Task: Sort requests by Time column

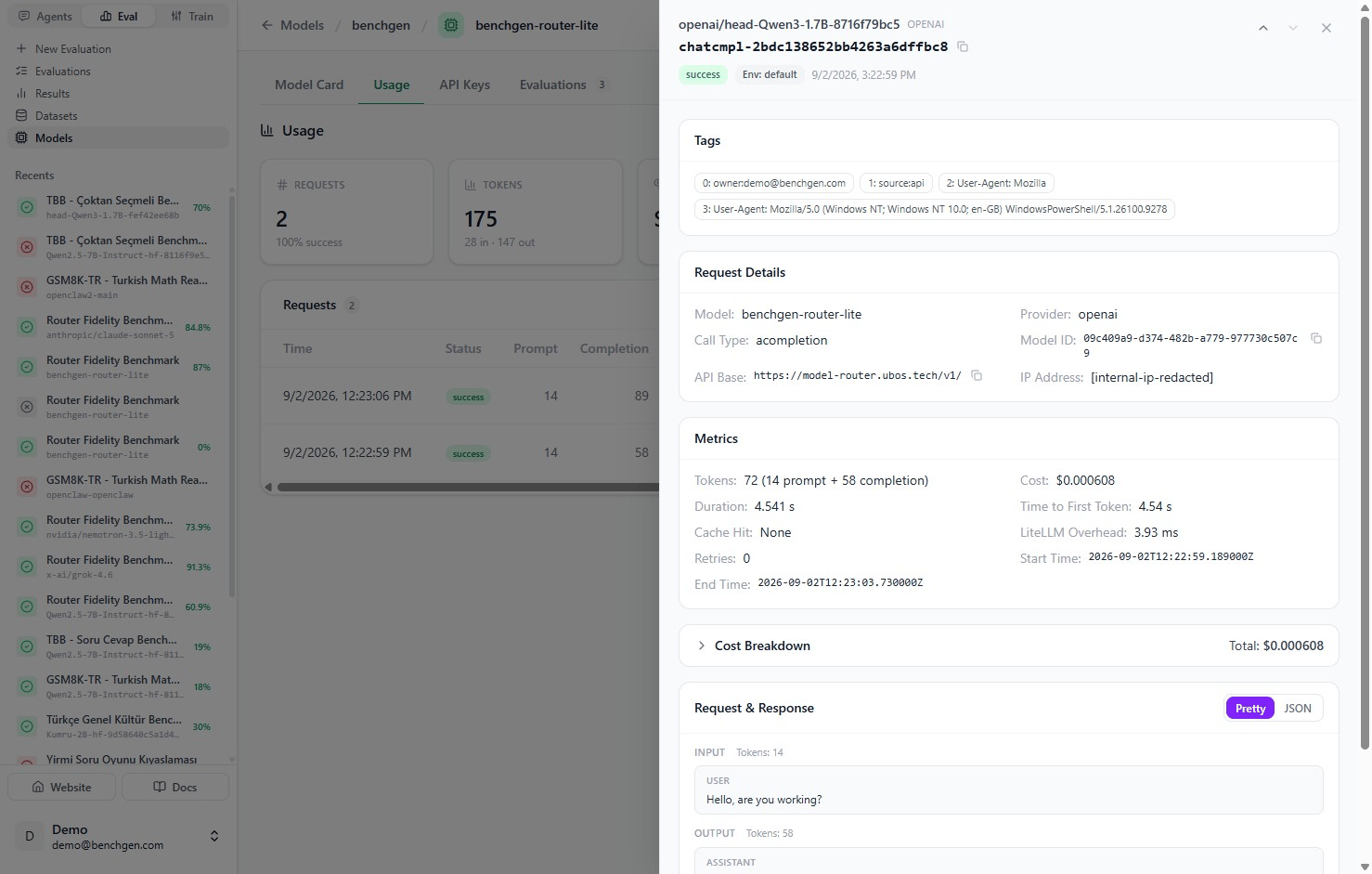Action: [x=297, y=348]
